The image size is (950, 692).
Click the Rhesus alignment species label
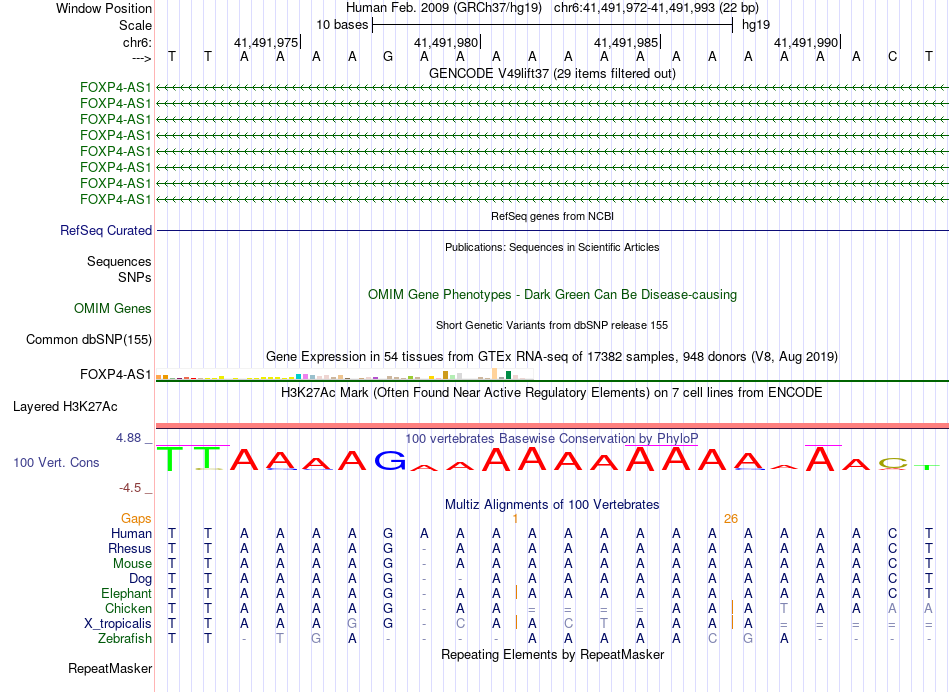pos(130,548)
